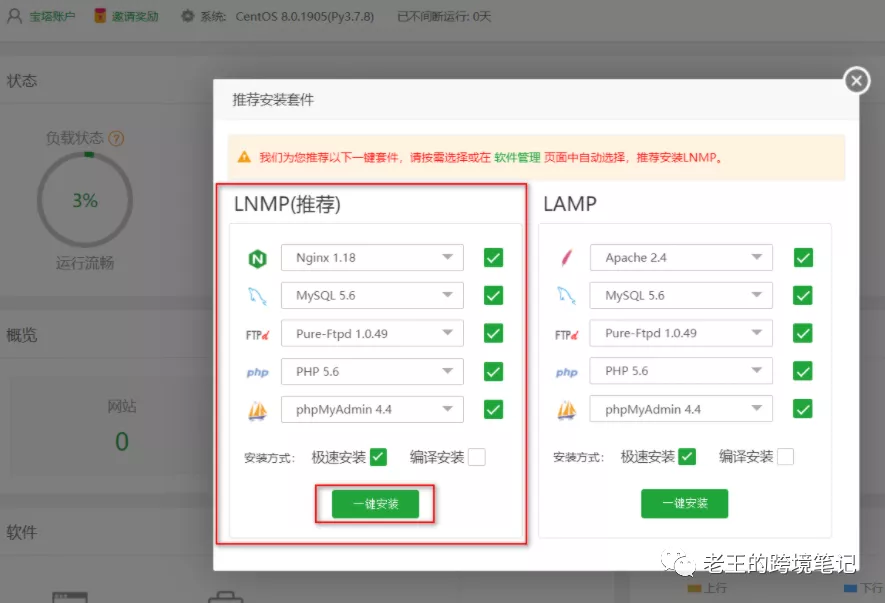Close the 推荐安装套件 dialog
885x603 pixels.
856,81
